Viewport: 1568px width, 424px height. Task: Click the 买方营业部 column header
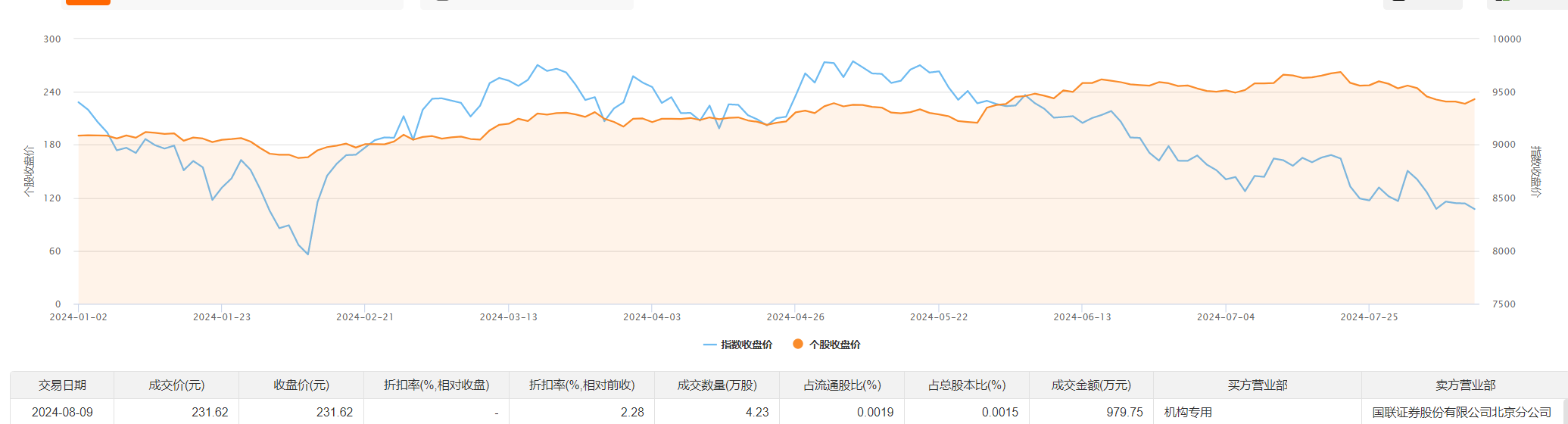(1257, 385)
